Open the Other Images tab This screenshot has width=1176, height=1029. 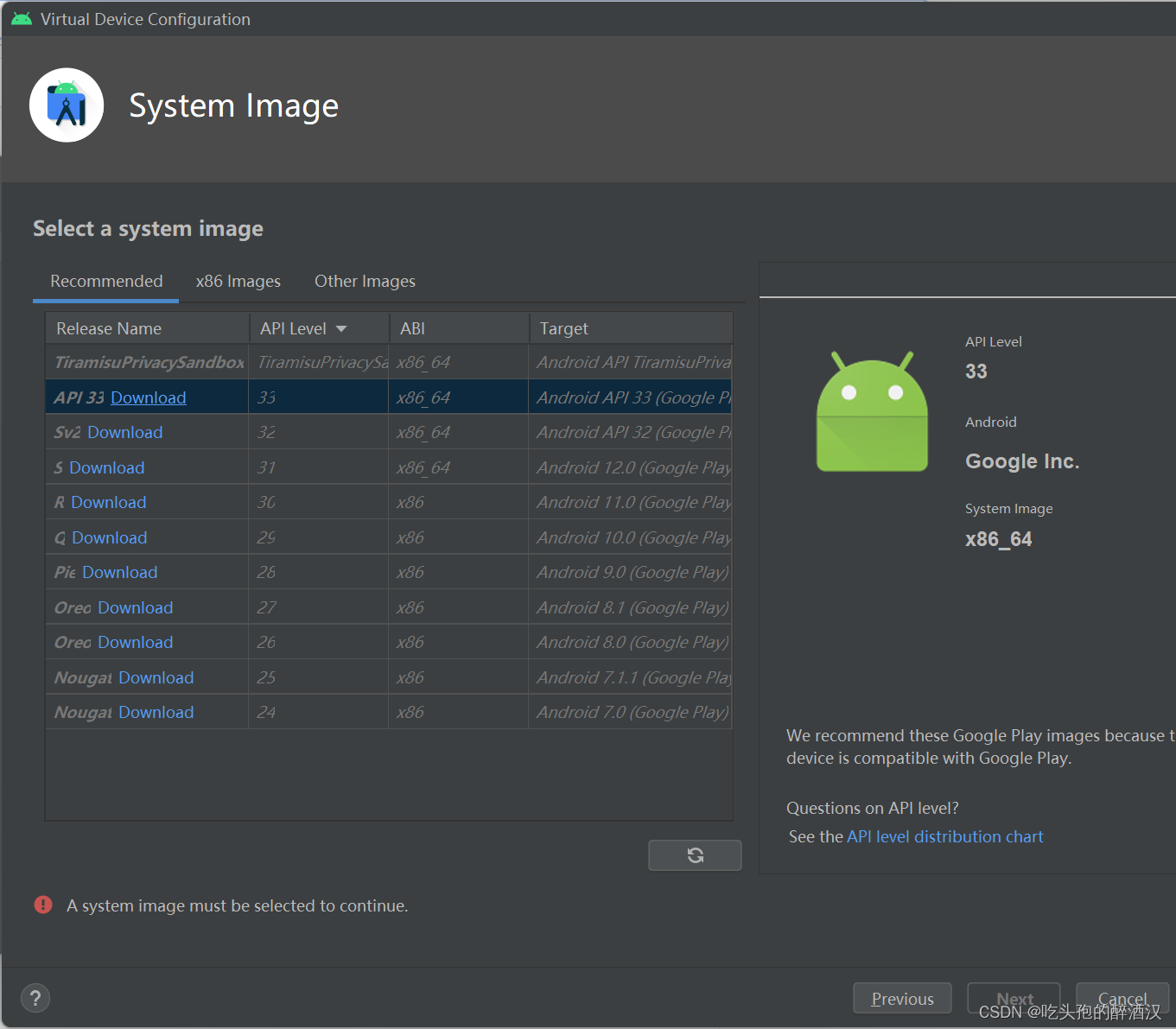(x=364, y=281)
